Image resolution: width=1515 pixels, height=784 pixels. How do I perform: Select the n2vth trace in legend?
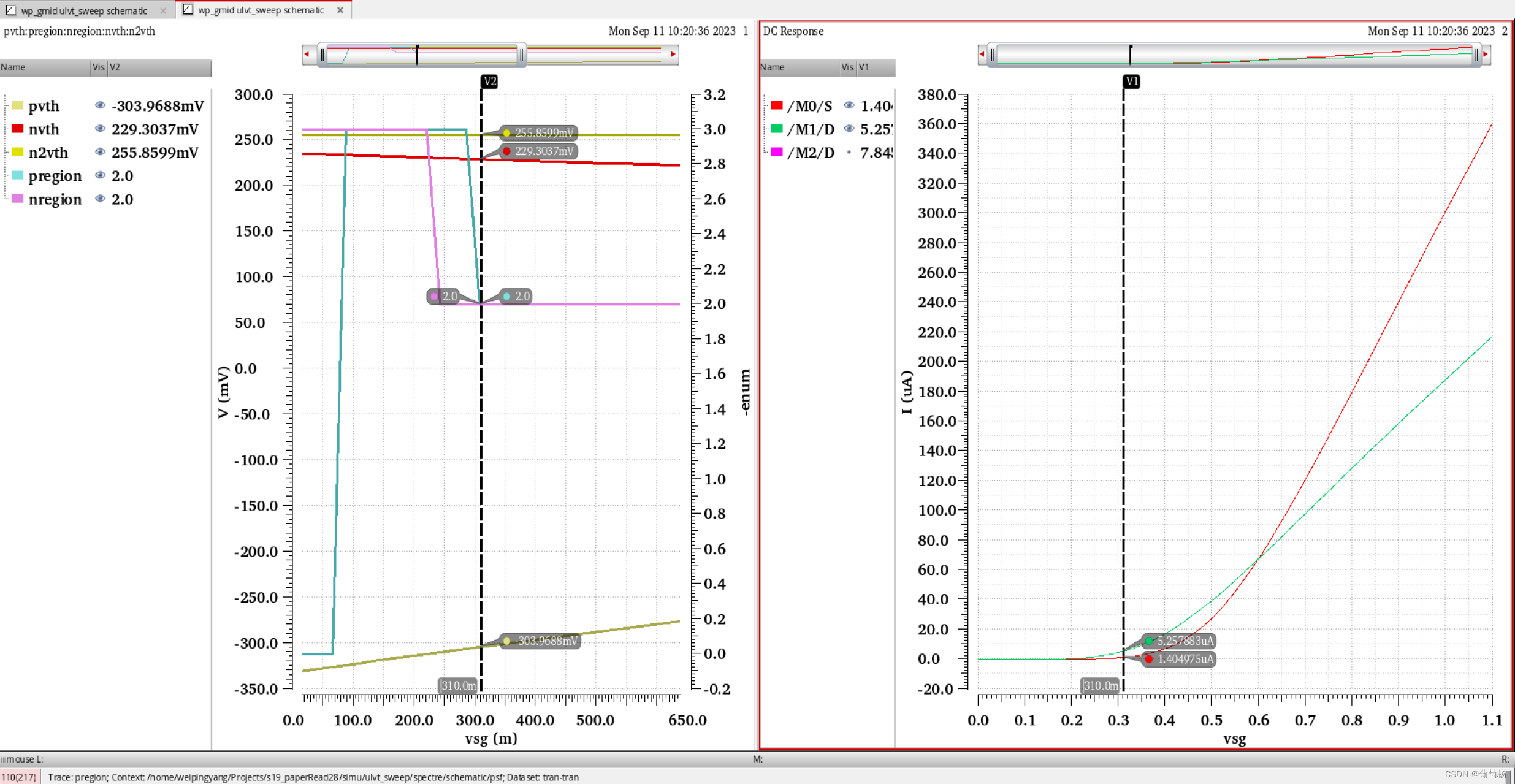[x=48, y=153]
